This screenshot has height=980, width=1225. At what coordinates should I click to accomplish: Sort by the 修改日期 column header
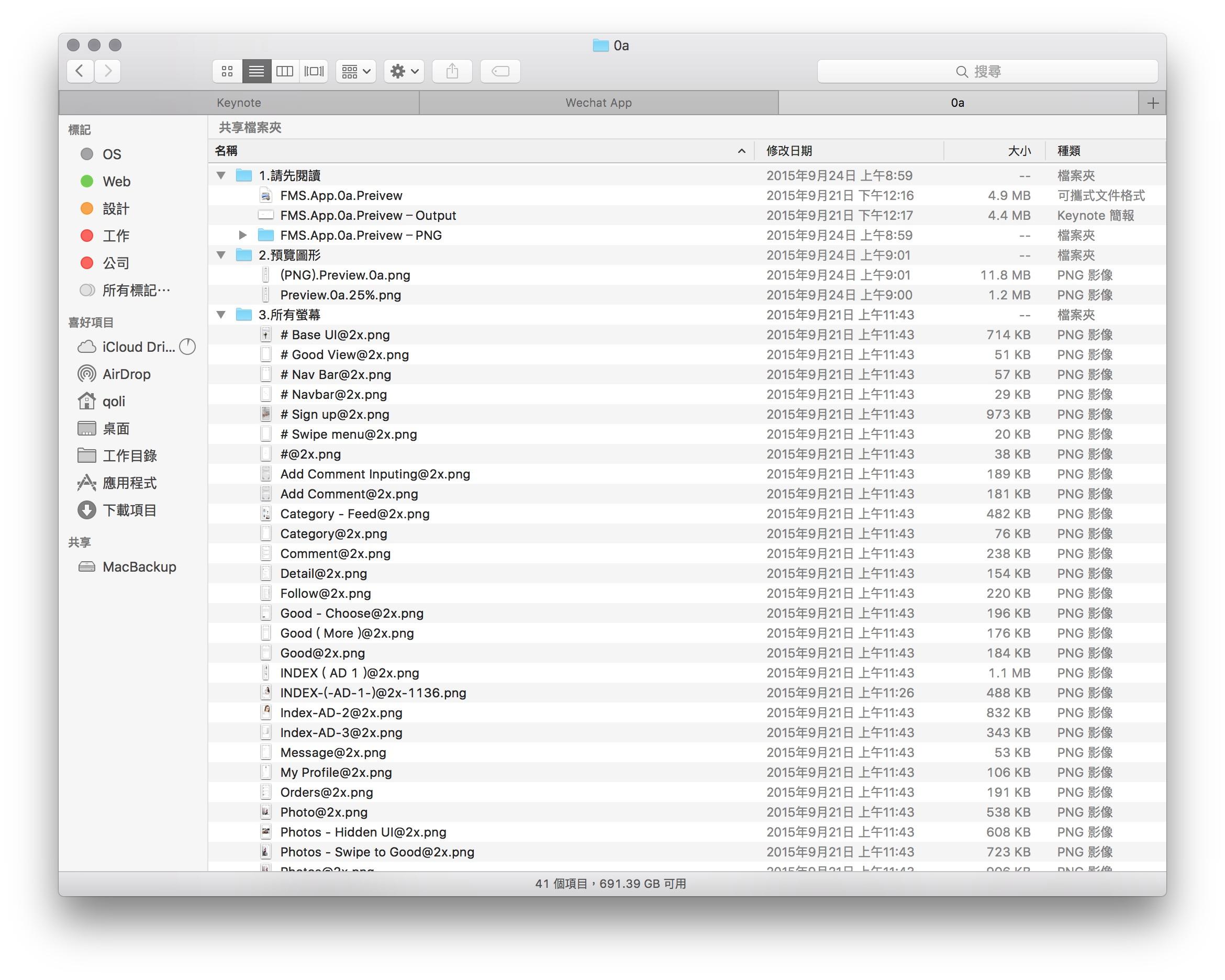[x=788, y=151]
